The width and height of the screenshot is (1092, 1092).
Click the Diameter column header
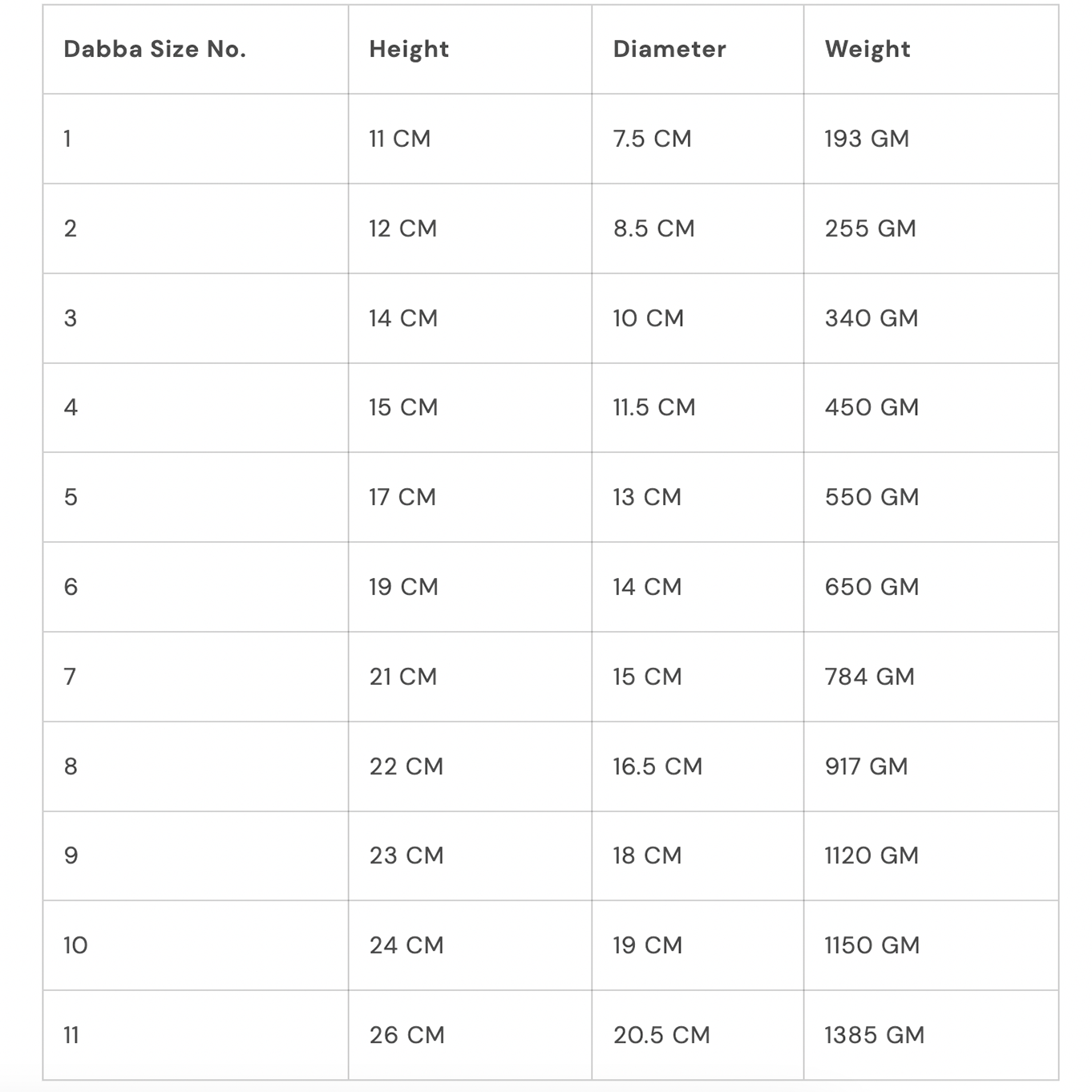[x=669, y=50]
